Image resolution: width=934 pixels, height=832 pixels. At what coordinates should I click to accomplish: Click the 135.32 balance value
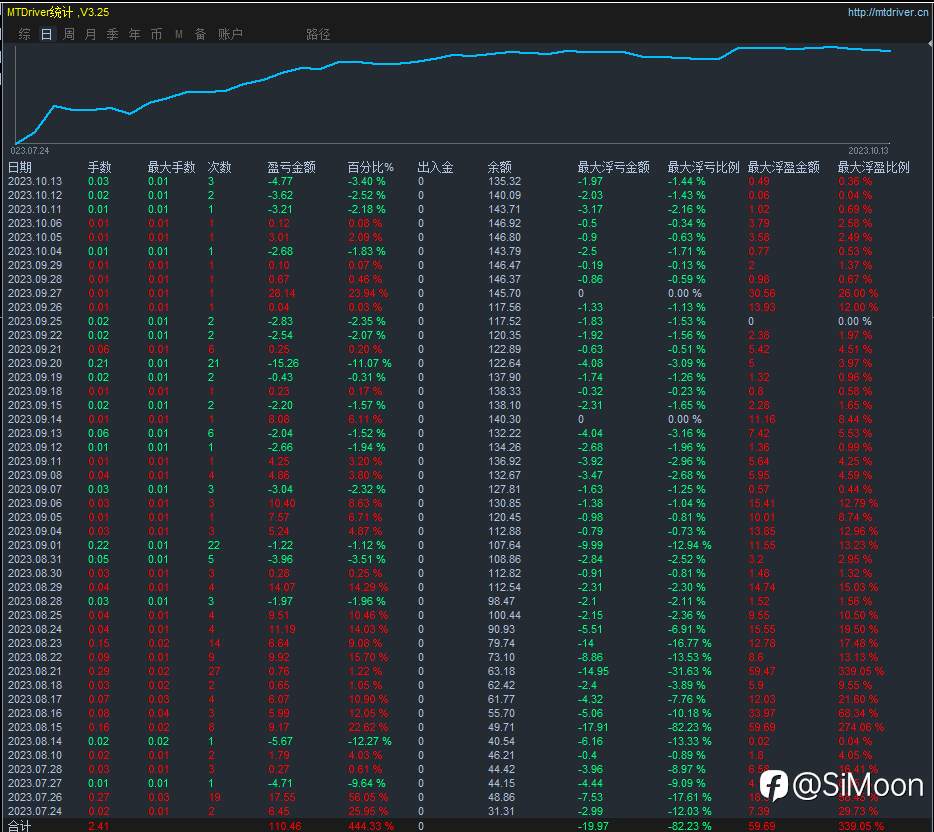click(x=504, y=181)
